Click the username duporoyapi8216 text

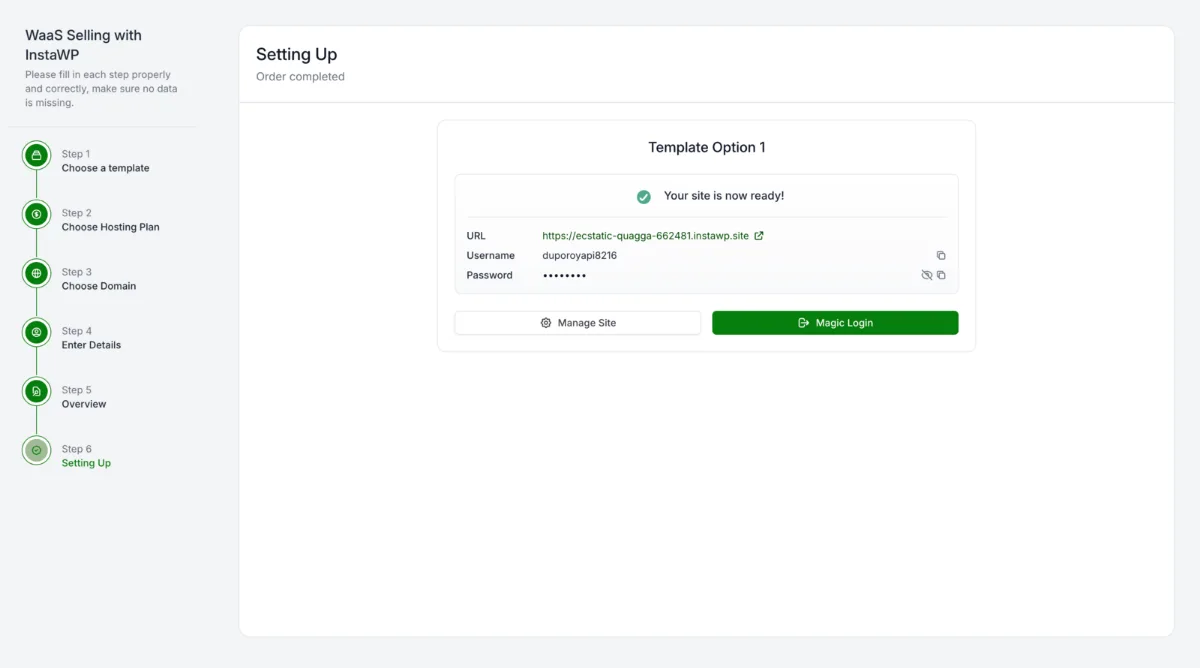click(579, 256)
